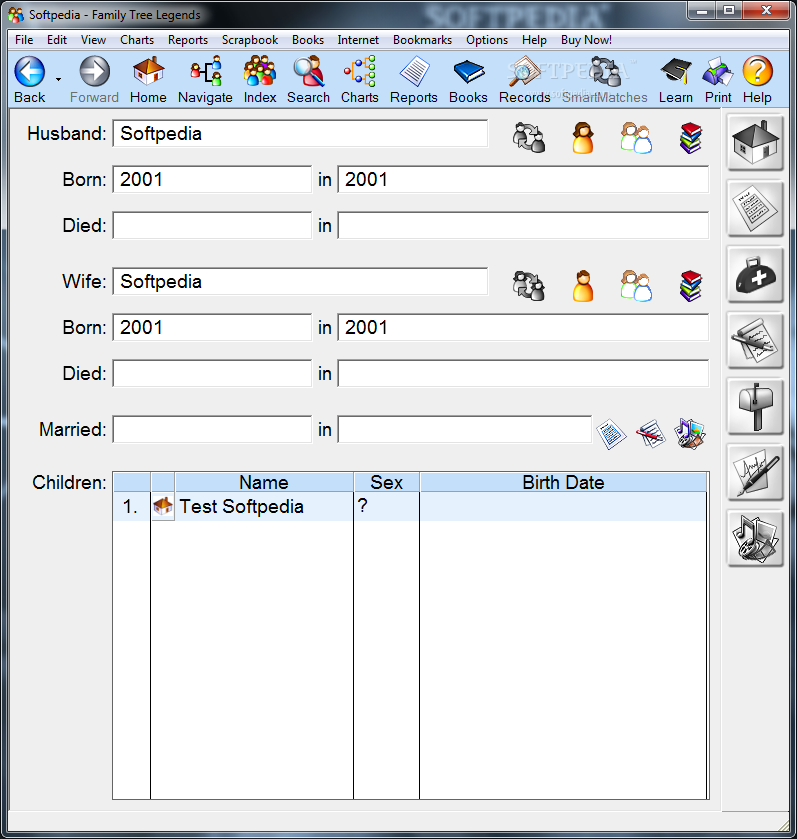Open the Help menu

534,40
